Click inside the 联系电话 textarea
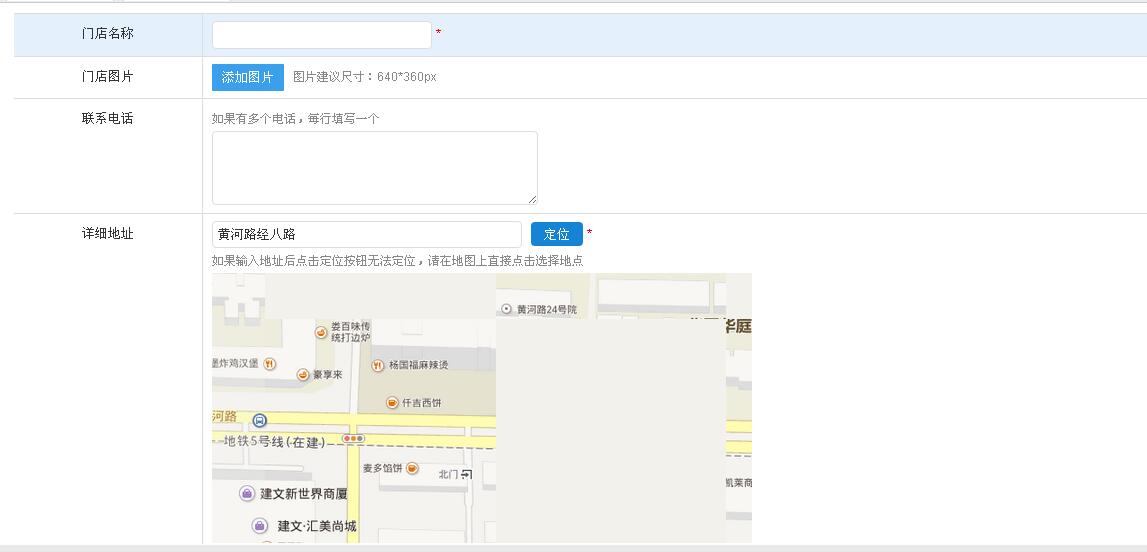Screen dimensions: 1147x552 pos(374,168)
